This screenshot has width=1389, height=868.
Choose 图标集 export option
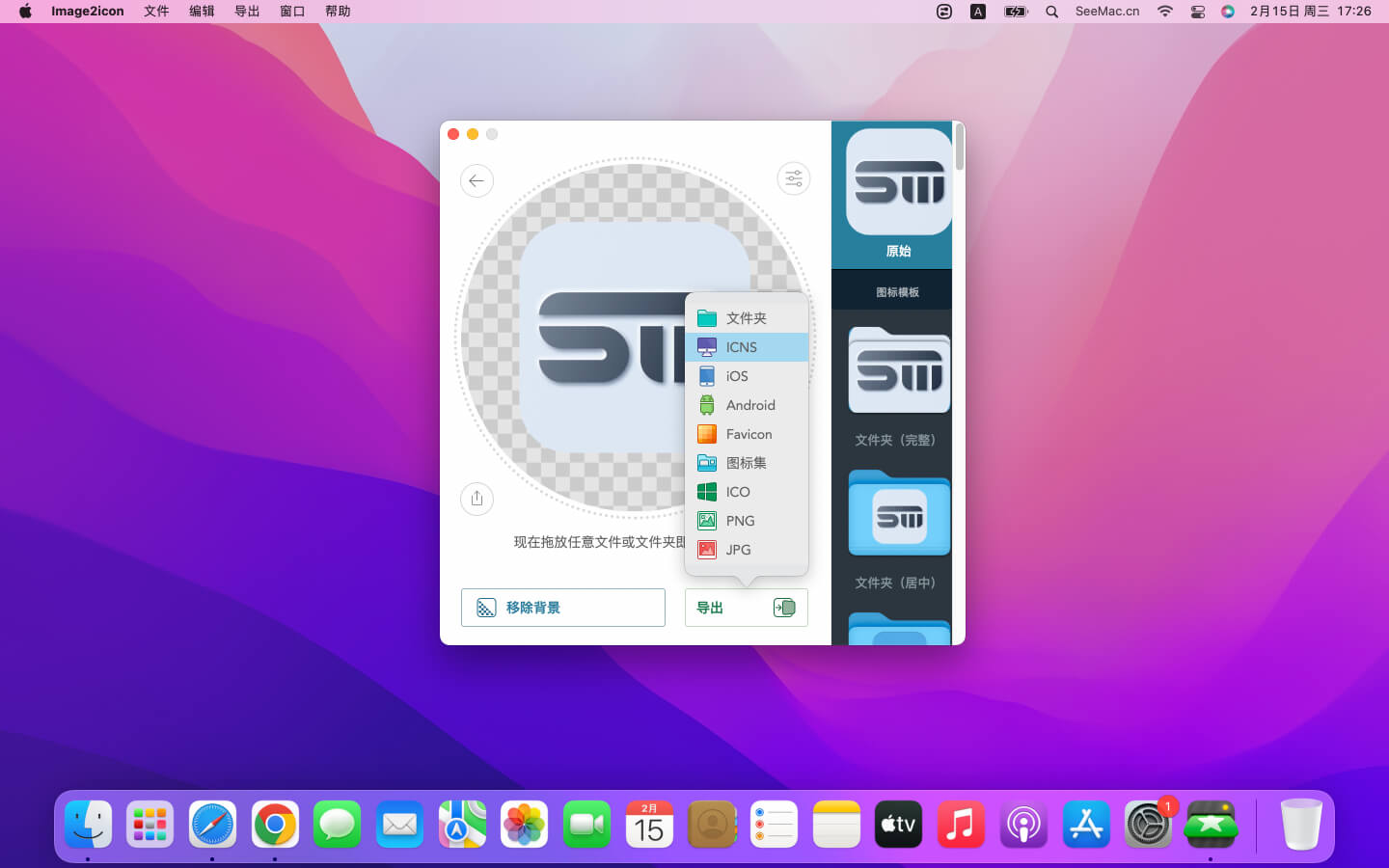pos(746,463)
